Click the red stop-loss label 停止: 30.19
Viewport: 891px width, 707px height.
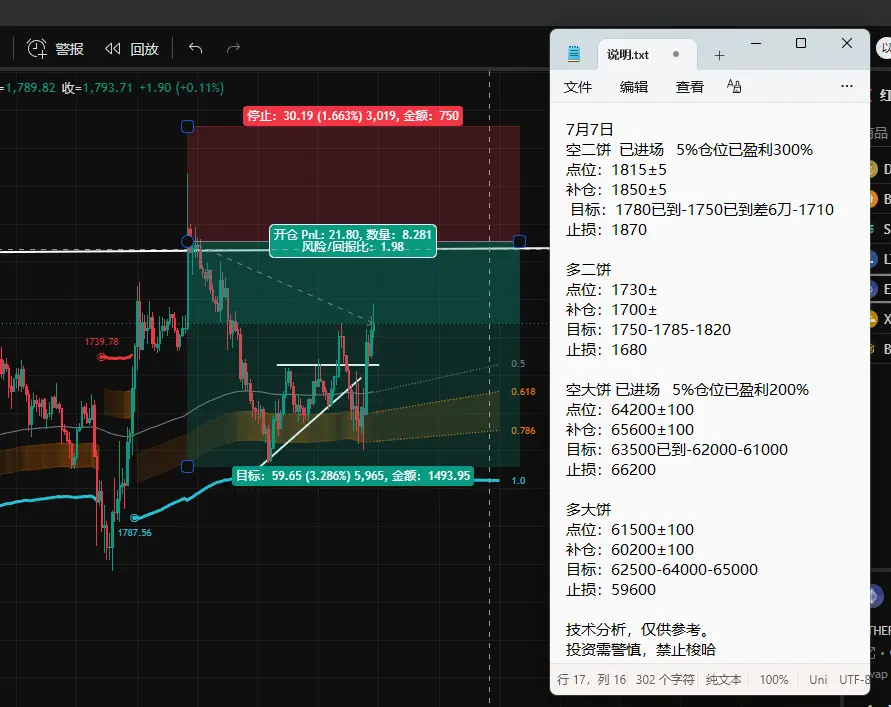point(353,116)
